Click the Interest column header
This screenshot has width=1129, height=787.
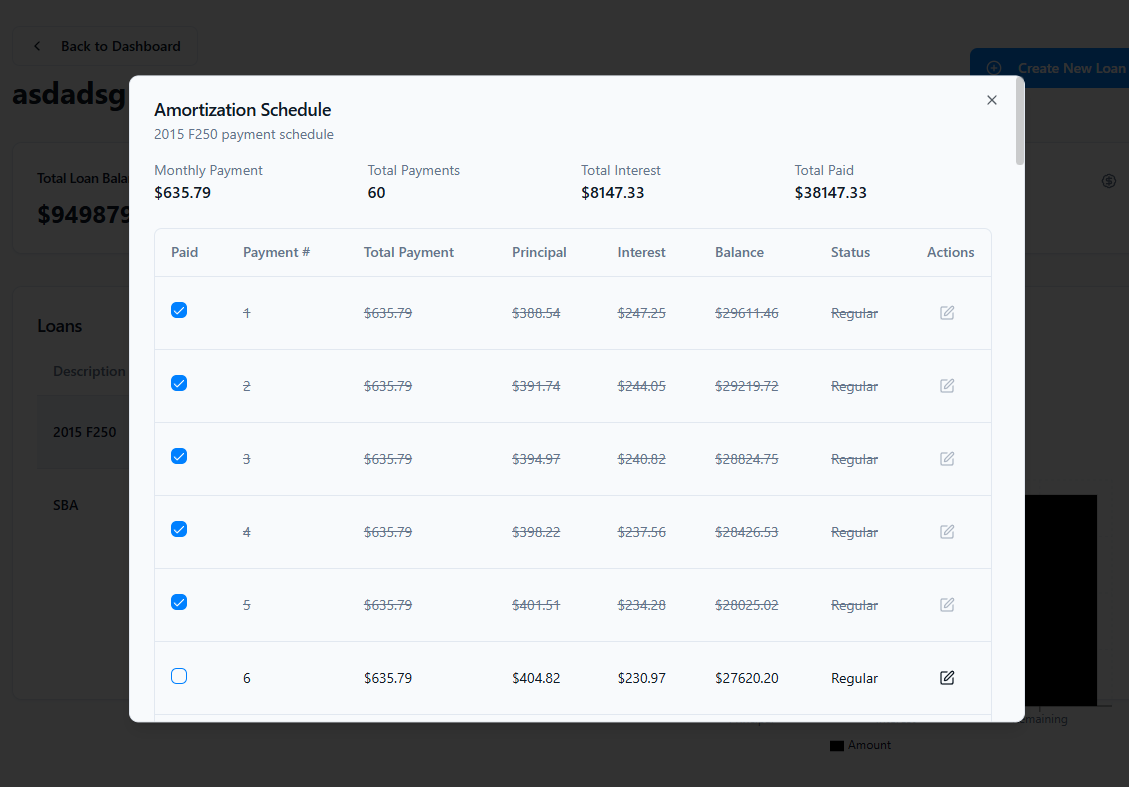(x=641, y=253)
